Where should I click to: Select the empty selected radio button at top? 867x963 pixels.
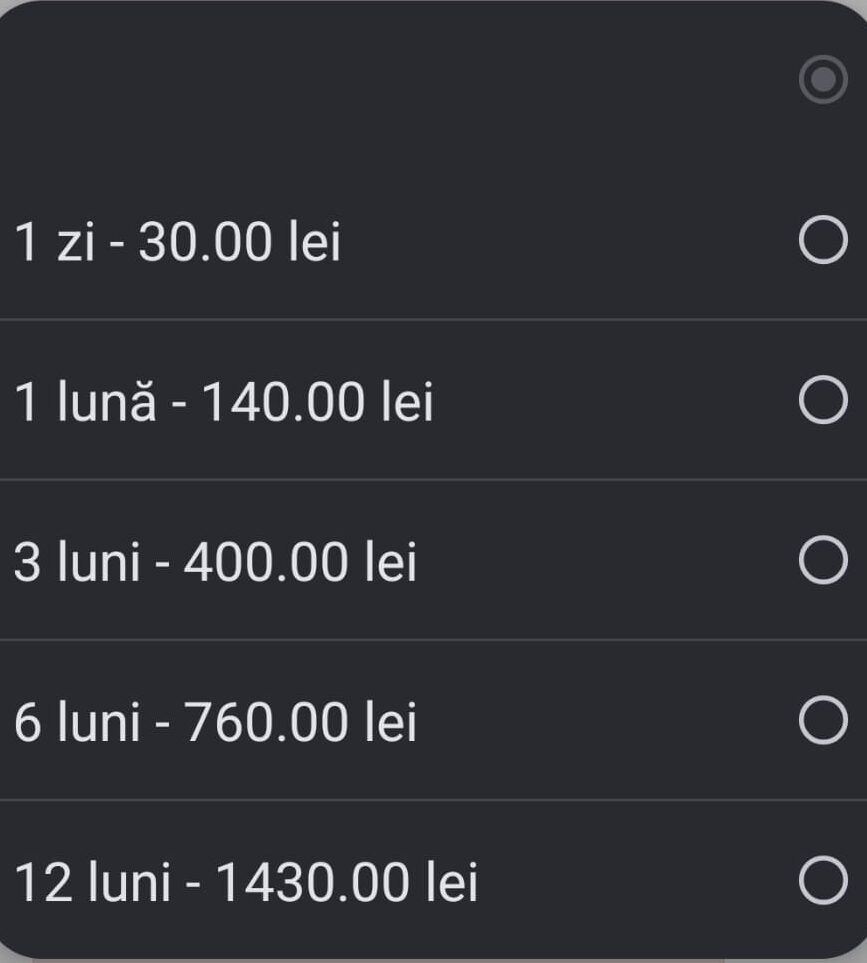[x=823, y=82]
